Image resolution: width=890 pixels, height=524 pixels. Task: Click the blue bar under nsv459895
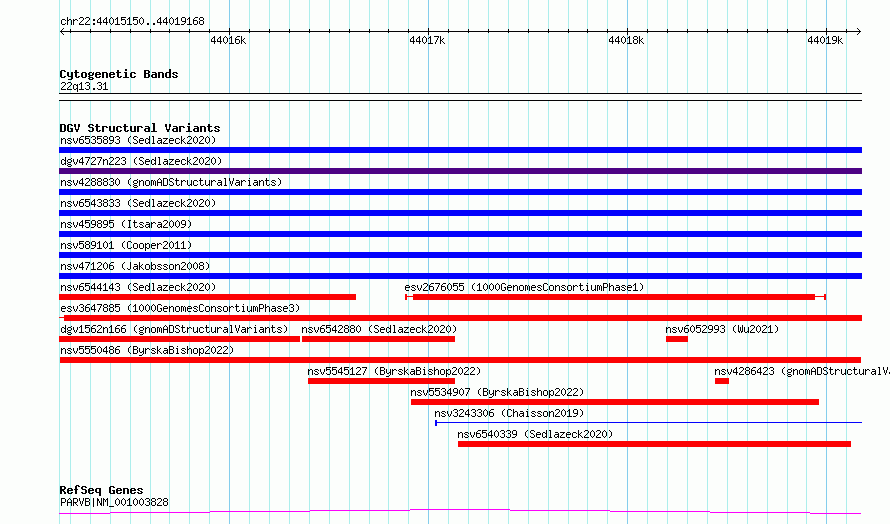coord(460,234)
